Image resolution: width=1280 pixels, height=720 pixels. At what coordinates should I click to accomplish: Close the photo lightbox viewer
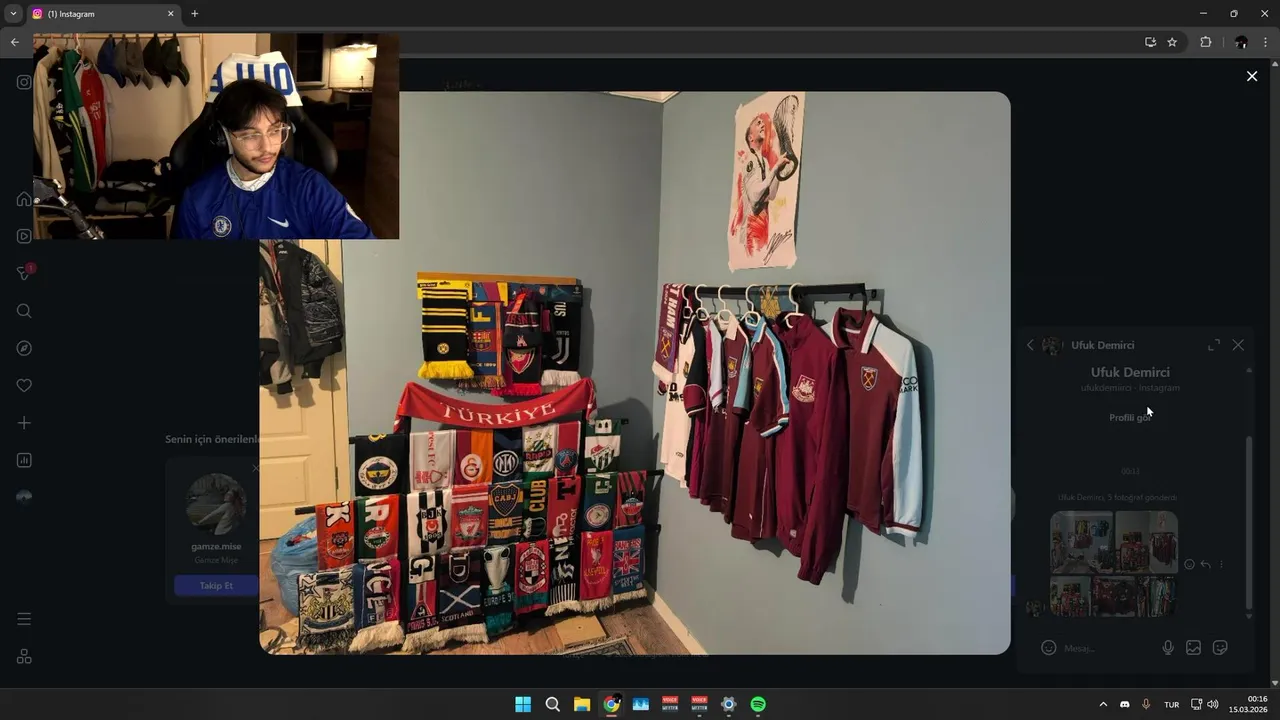click(x=1252, y=76)
